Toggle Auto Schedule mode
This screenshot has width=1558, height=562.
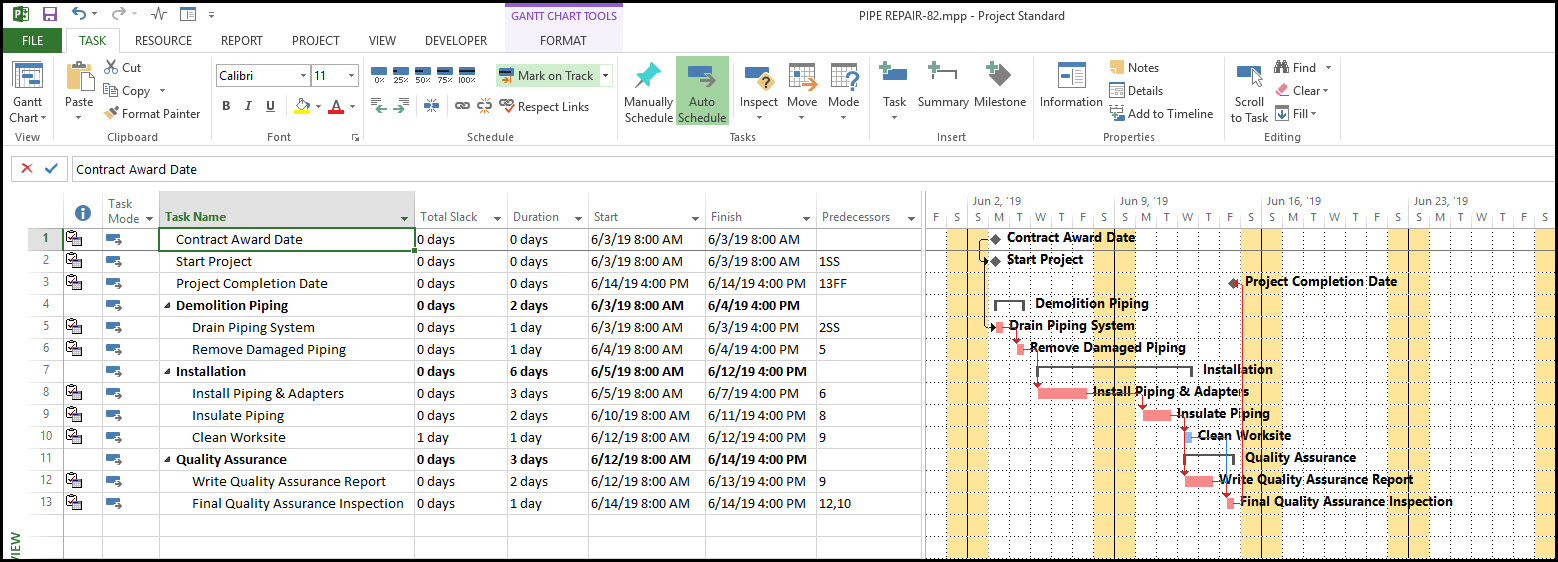tap(702, 90)
